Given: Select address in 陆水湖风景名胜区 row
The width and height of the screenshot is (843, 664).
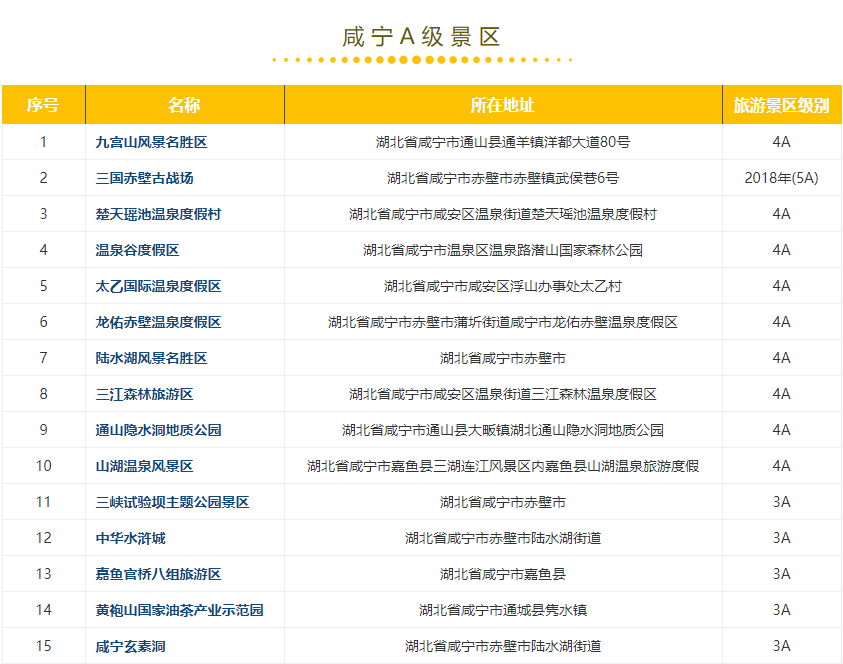Looking at the screenshot, I should [503, 358].
